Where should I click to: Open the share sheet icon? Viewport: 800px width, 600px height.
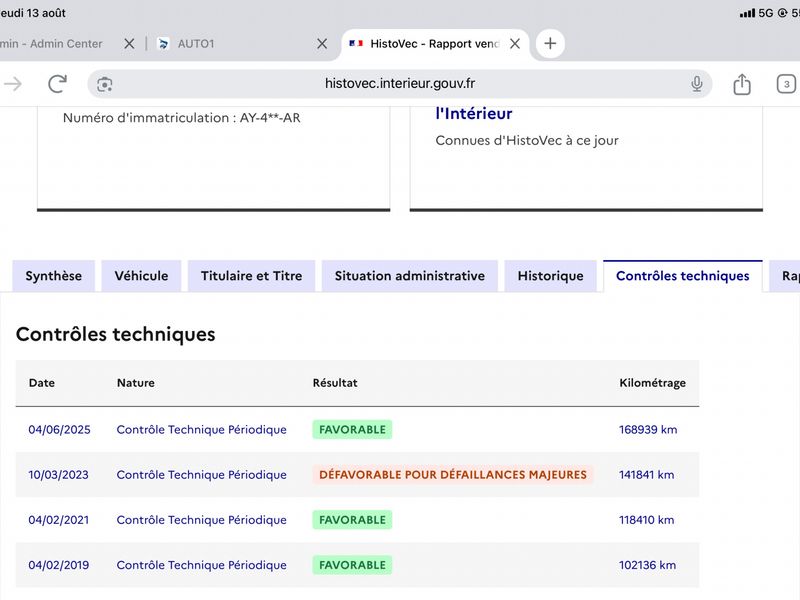[742, 84]
